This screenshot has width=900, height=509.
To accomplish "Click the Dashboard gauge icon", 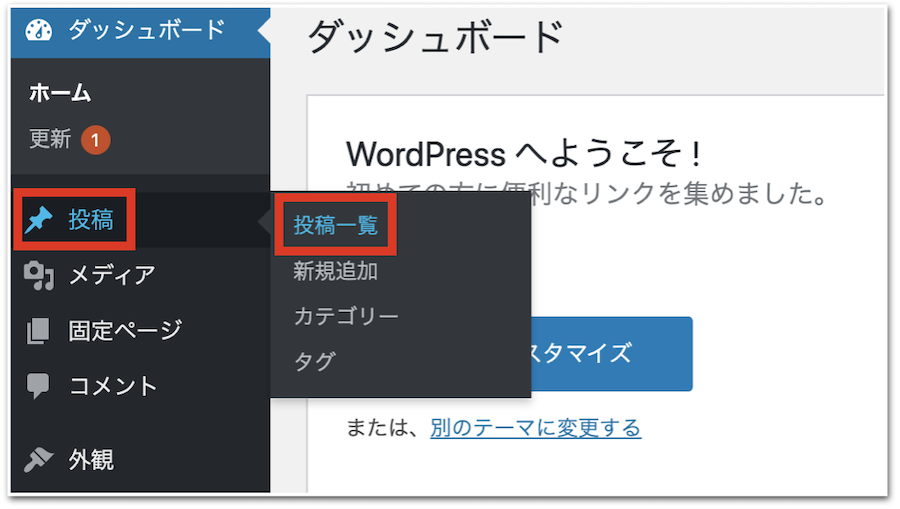I will (x=38, y=30).
